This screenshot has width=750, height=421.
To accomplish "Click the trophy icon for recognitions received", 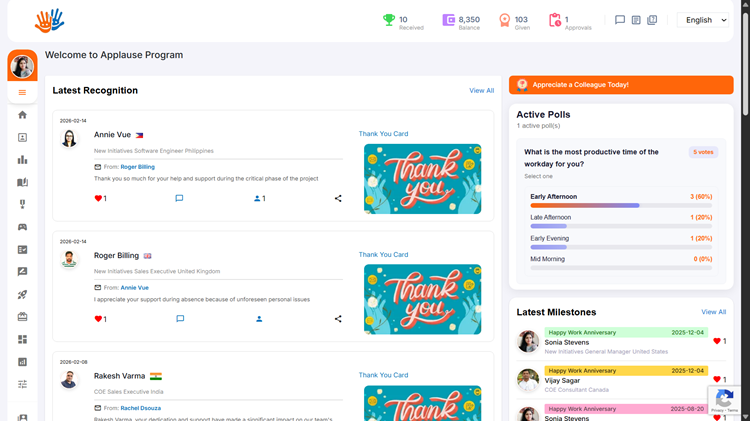I will click(x=389, y=20).
